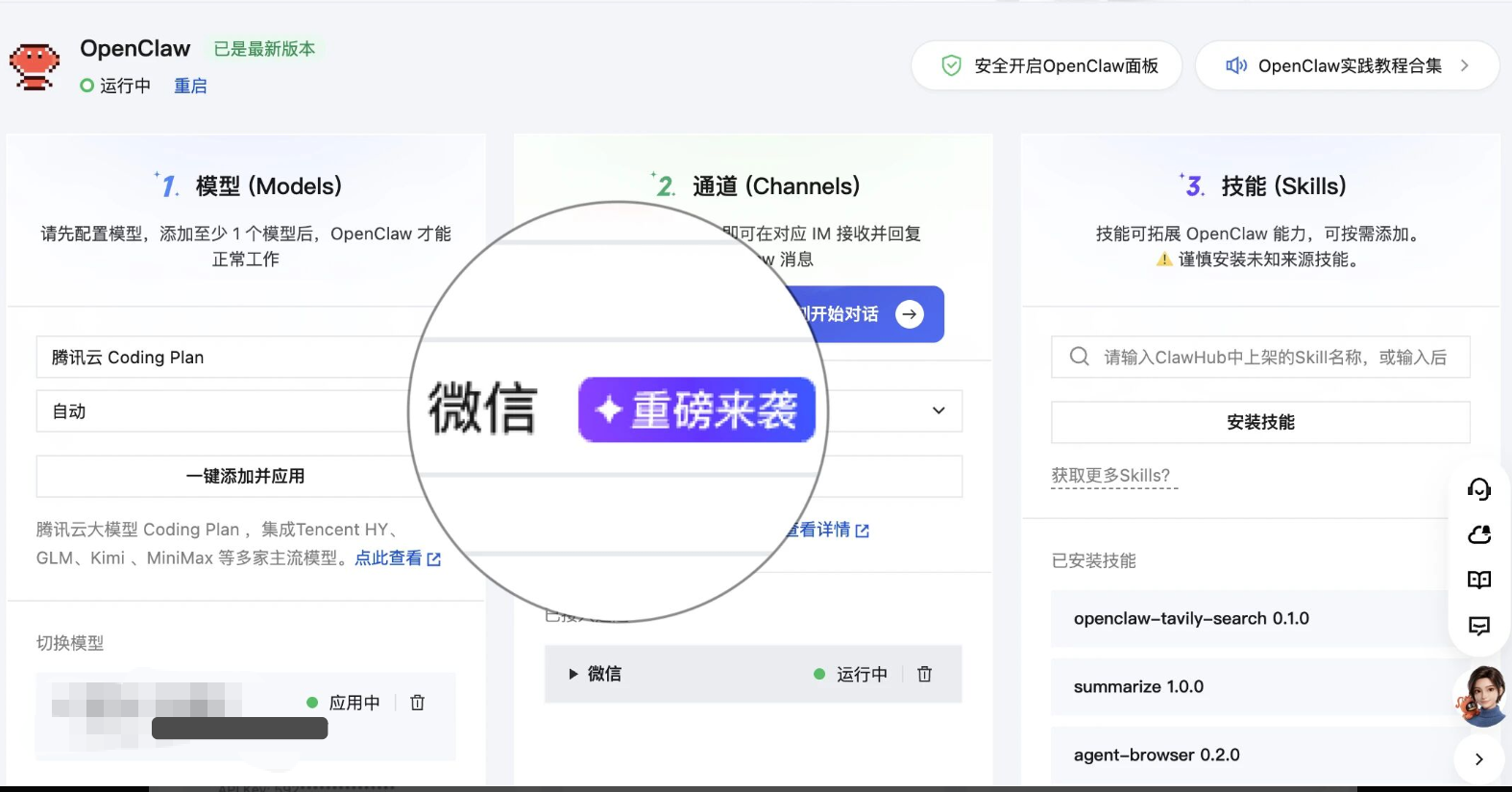Click the 开始对话 arrow button

point(910,314)
